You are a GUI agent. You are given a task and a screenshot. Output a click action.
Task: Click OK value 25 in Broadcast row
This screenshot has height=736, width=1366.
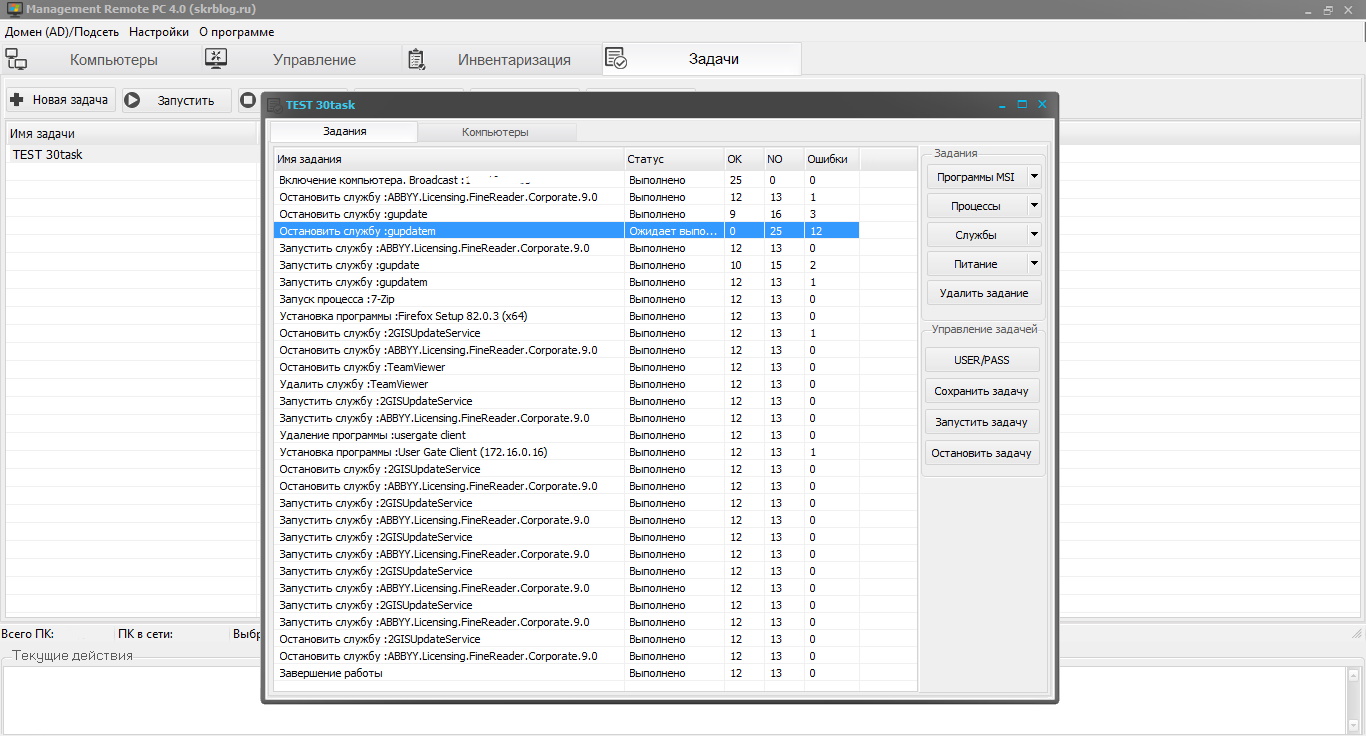(736, 180)
